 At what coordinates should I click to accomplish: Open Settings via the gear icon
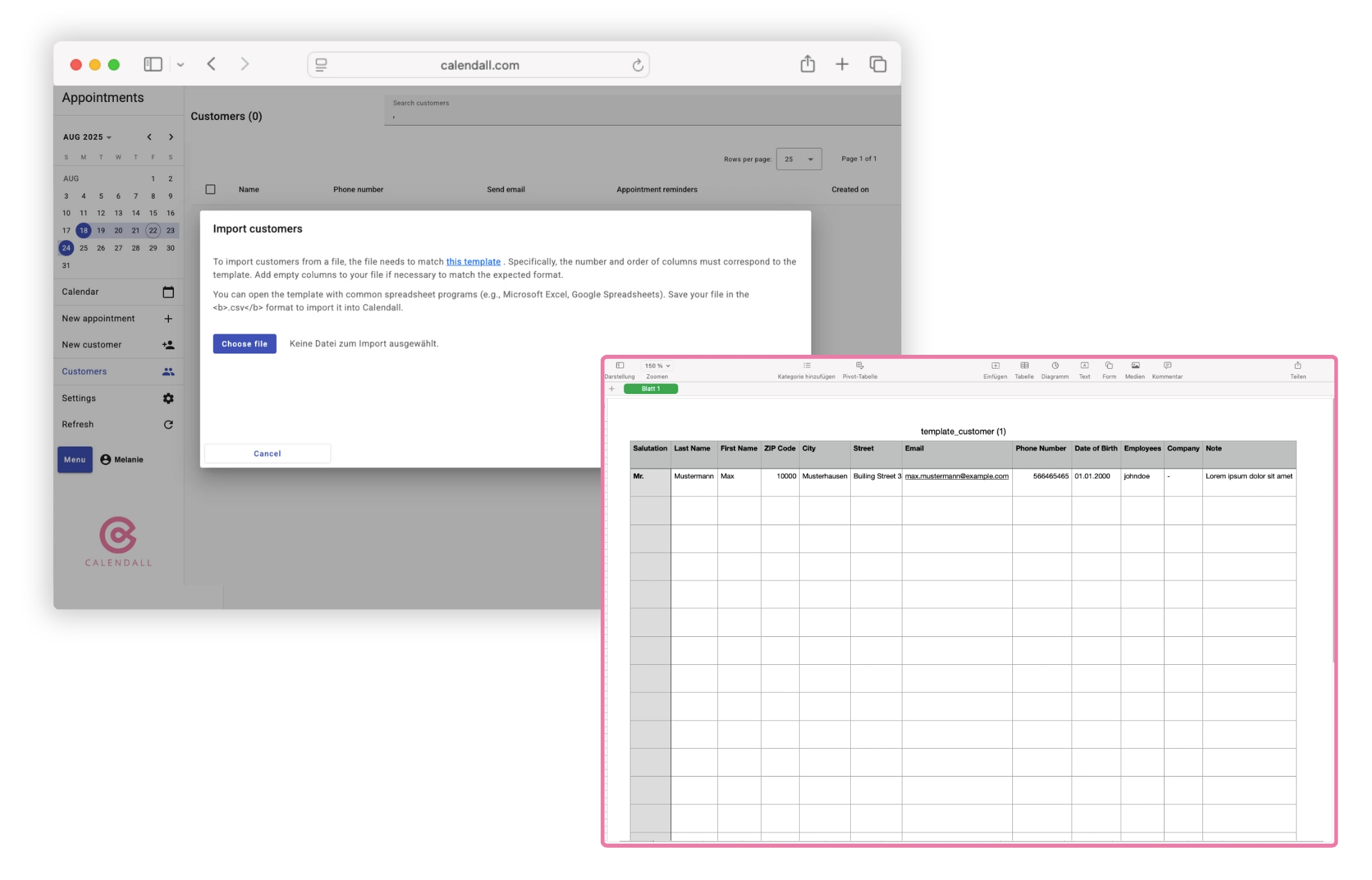point(168,398)
